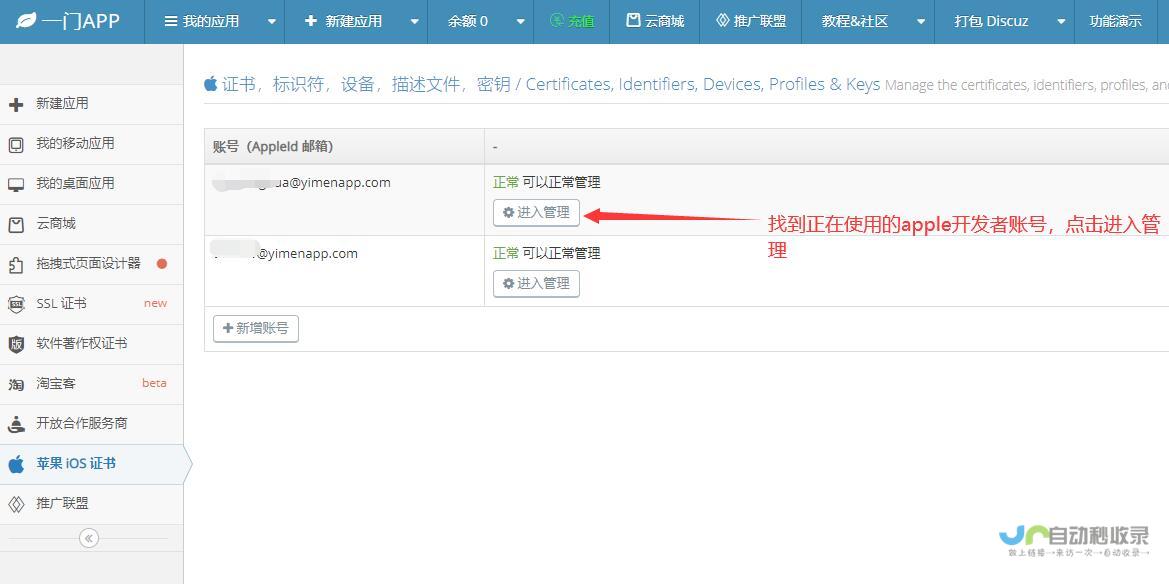
Task: Click 进入管理 for the second yimenapp account
Action: pos(536,283)
